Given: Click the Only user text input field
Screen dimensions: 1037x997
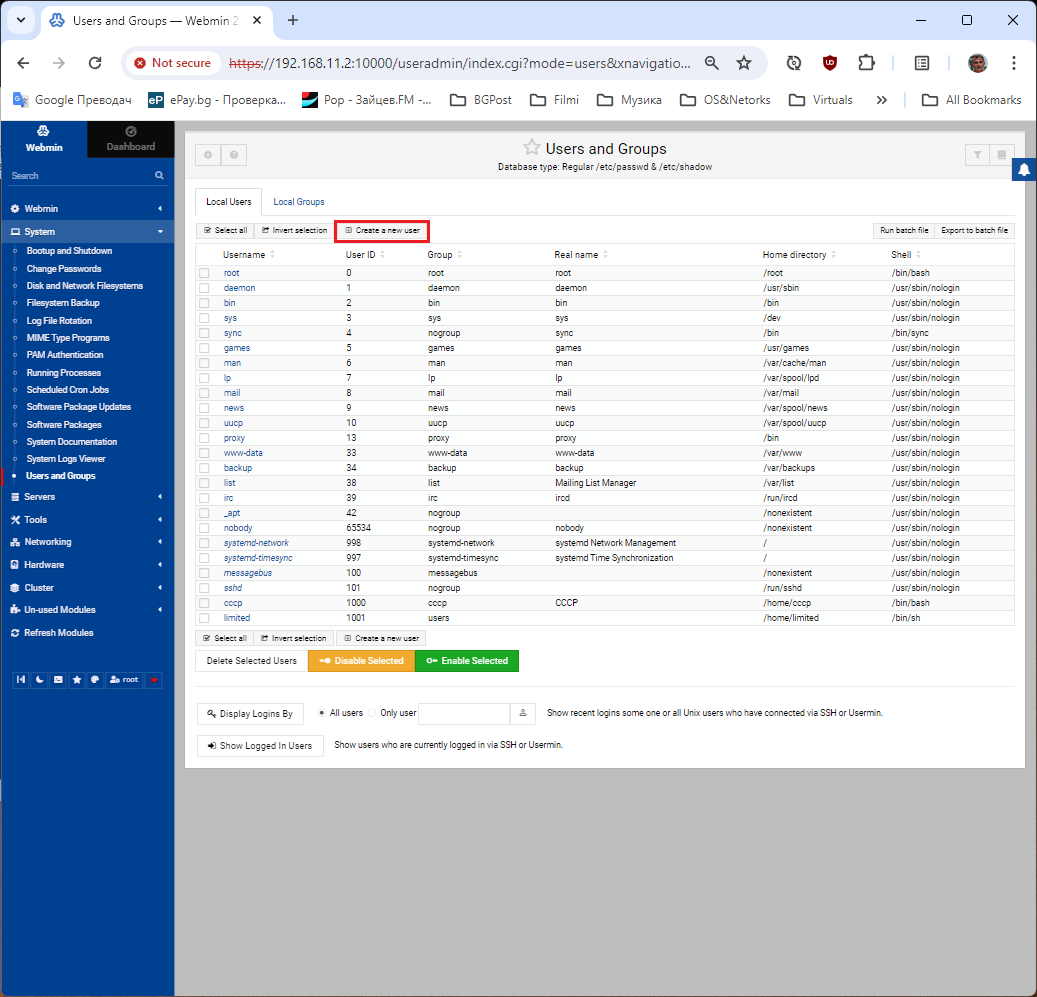Looking at the screenshot, I should pyautogui.click(x=464, y=713).
